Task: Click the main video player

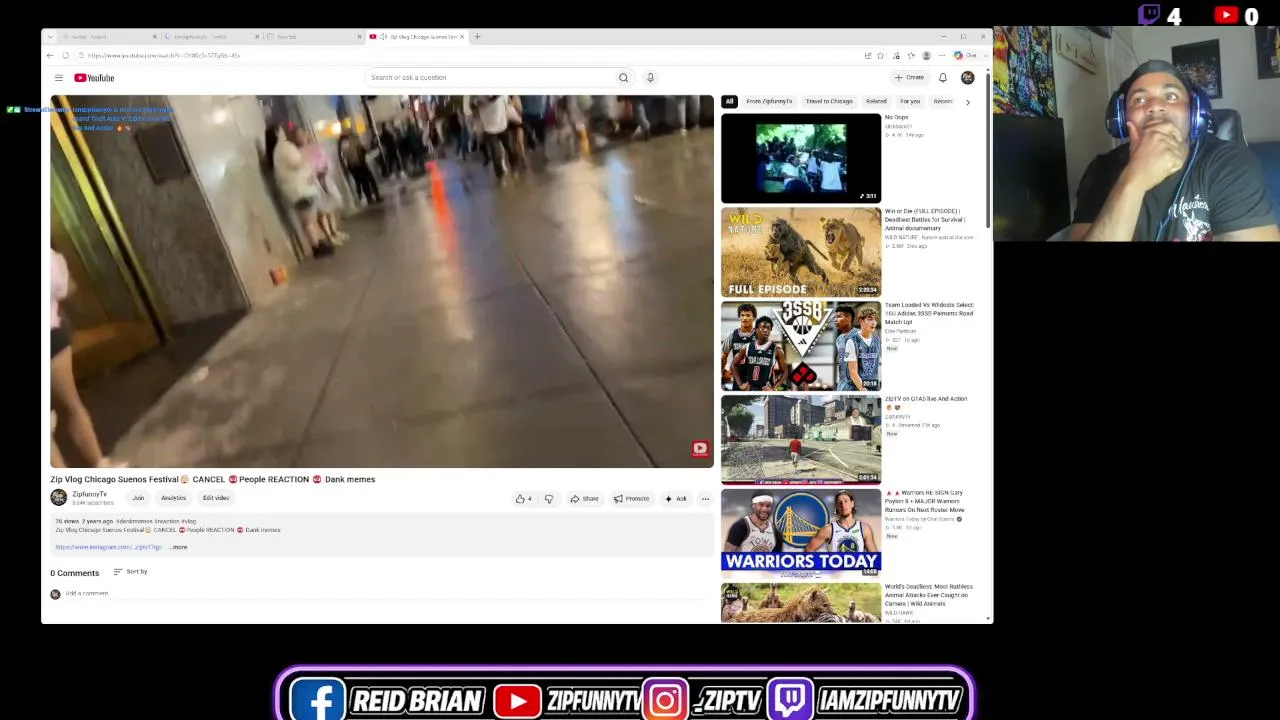Action: click(x=382, y=282)
